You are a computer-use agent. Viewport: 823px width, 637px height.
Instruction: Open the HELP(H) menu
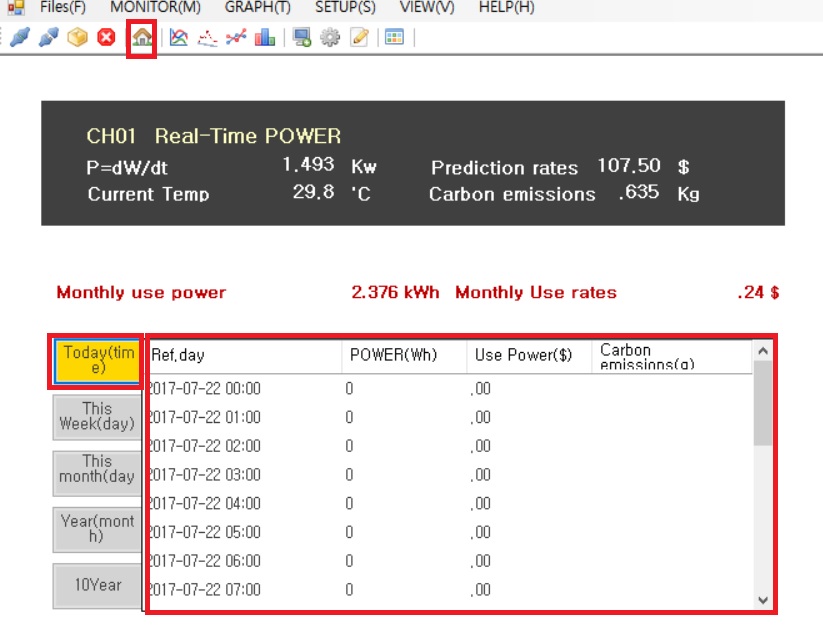[x=507, y=7]
